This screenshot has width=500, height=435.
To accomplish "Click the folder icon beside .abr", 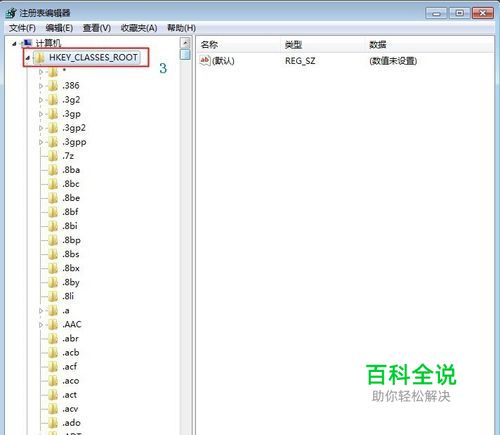I will point(53,338).
